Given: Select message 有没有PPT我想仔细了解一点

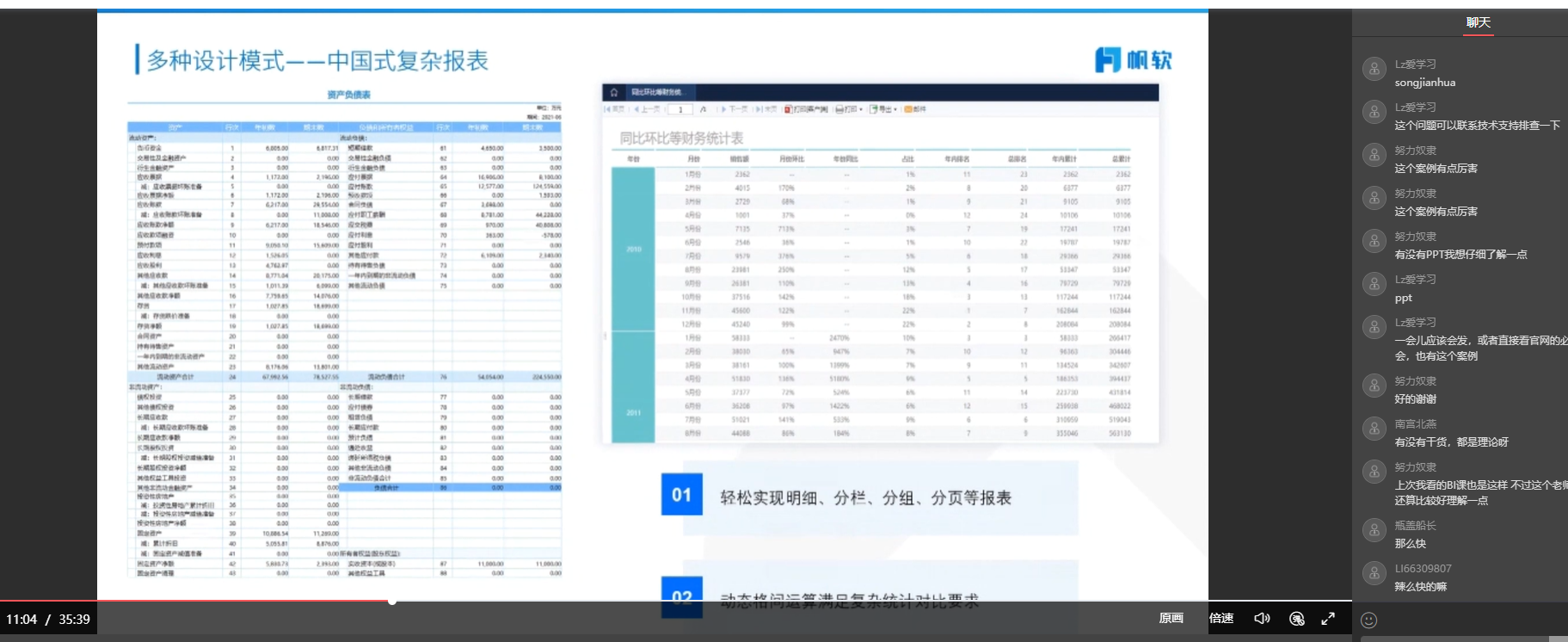Looking at the screenshot, I should tap(1461, 255).
